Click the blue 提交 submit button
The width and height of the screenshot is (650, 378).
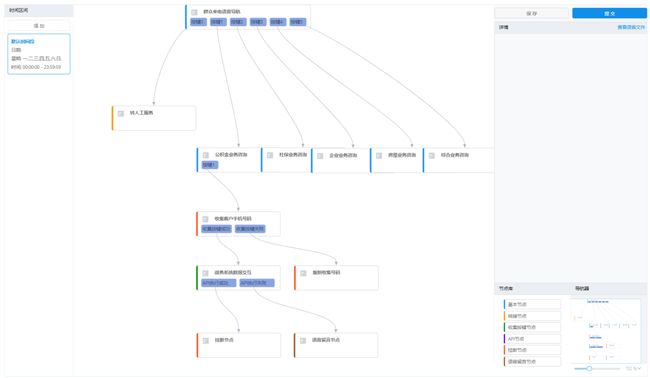click(x=609, y=13)
